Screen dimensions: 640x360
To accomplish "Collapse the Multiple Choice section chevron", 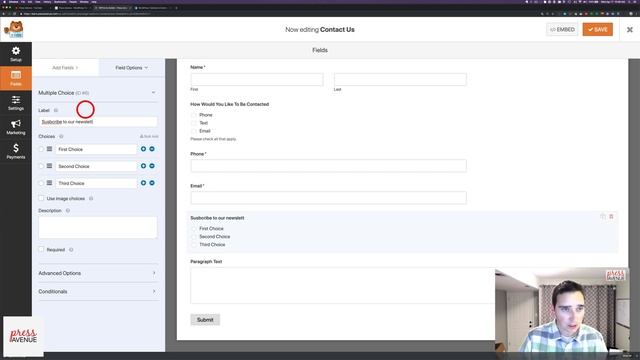I will click(x=153, y=93).
